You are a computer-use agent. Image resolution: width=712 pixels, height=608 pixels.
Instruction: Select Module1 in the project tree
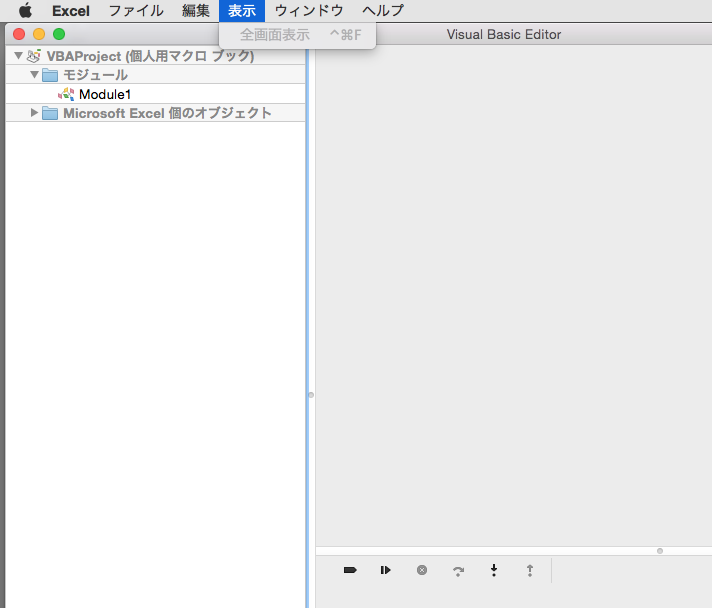coord(105,94)
